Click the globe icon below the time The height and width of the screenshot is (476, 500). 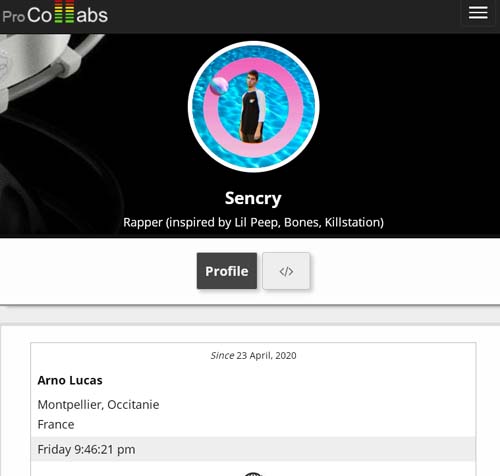coord(253,474)
